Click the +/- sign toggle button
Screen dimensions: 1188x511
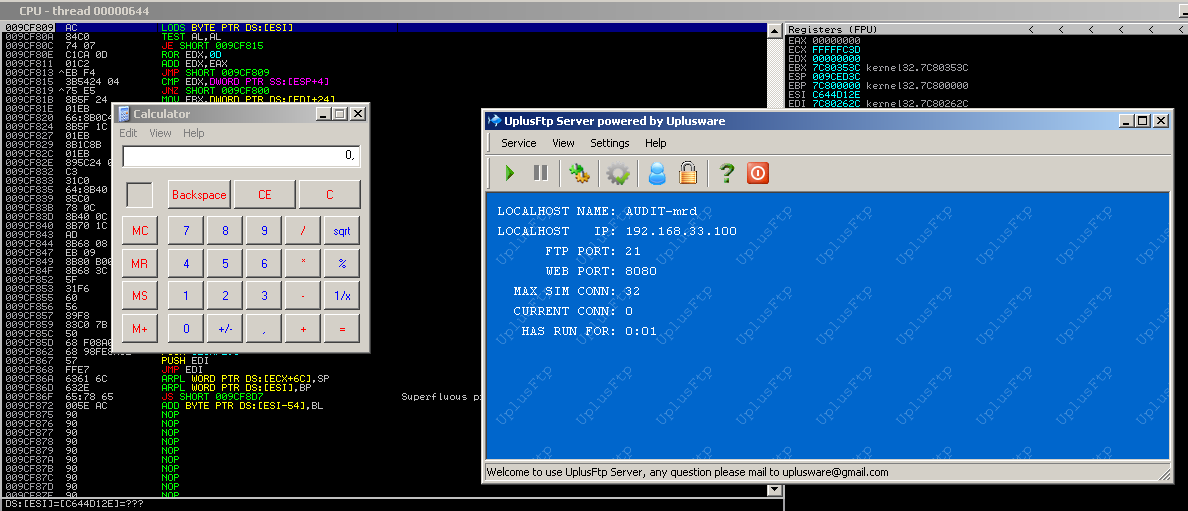225,328
